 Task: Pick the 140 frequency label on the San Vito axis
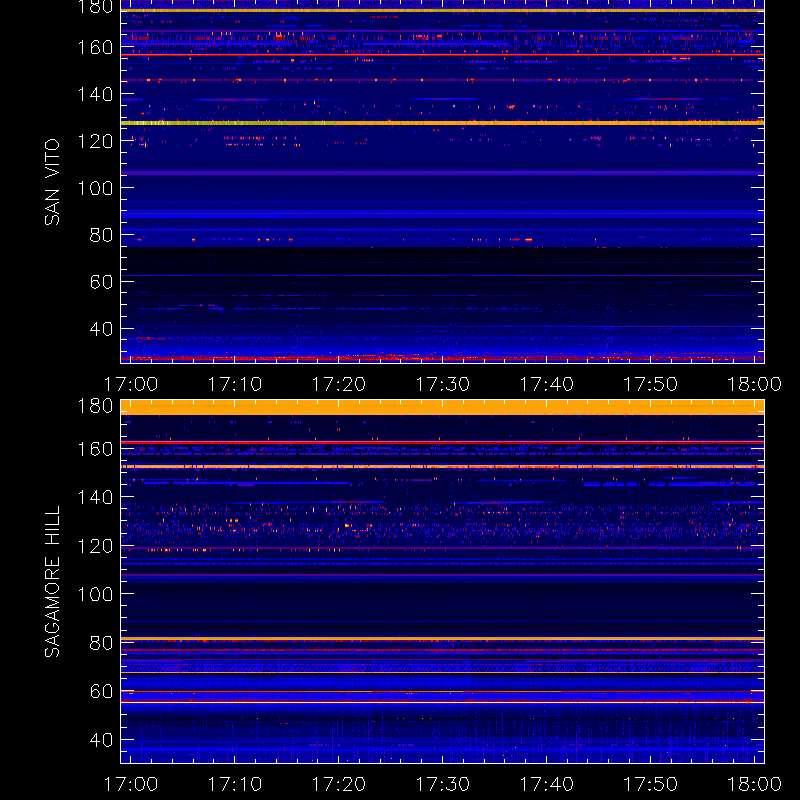tap(95, 94)
